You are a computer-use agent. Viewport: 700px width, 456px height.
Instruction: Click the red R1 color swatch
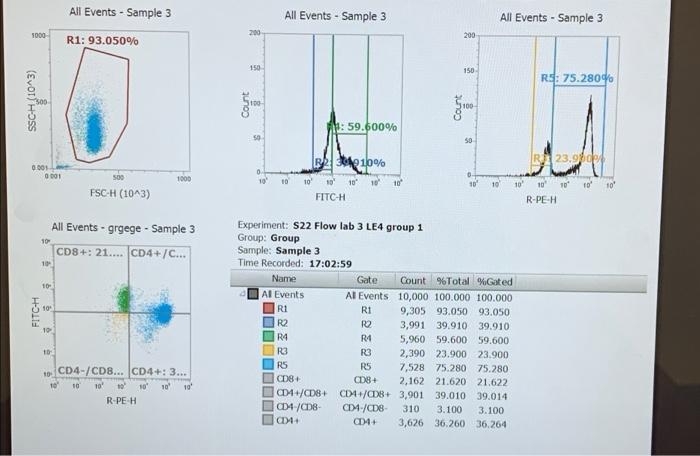click(268, 308)
